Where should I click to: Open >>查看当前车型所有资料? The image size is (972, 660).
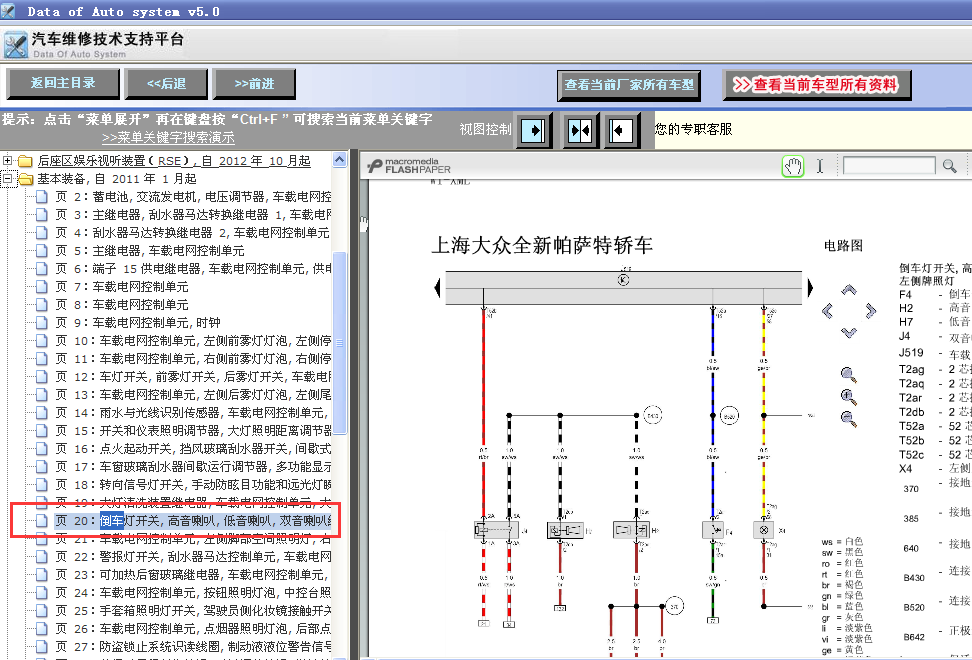click(x=816, y=85)
